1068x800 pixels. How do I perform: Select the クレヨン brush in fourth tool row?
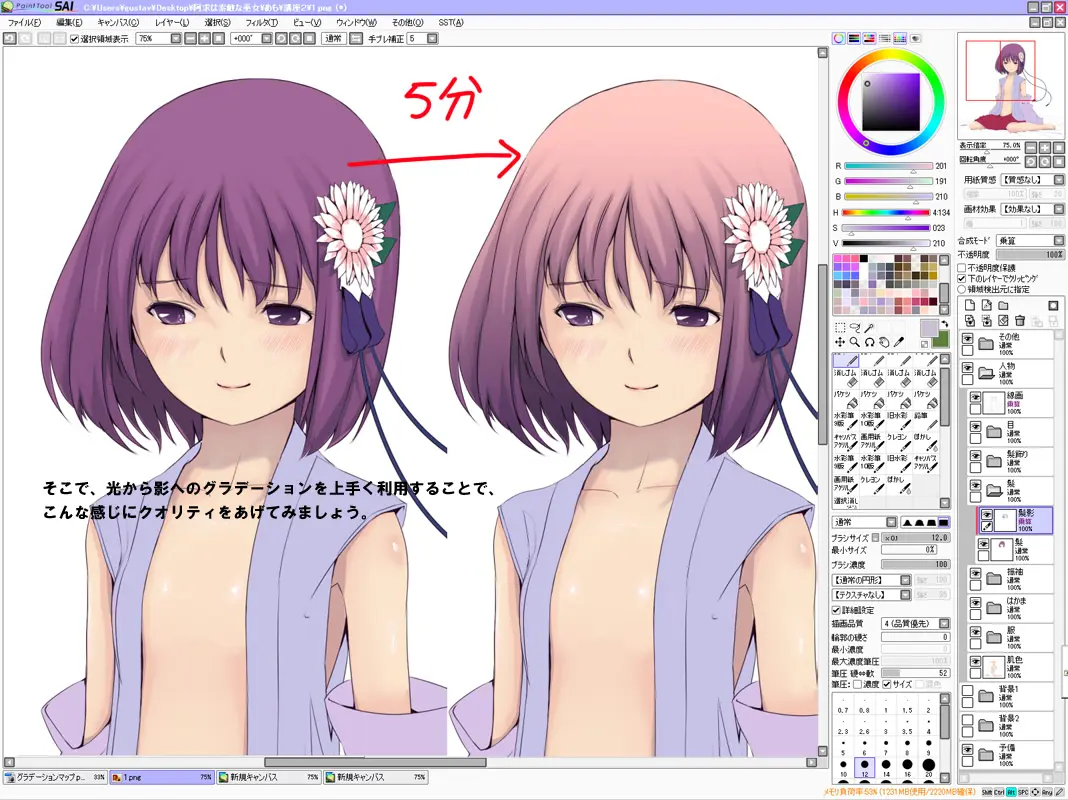pos(899,441)
